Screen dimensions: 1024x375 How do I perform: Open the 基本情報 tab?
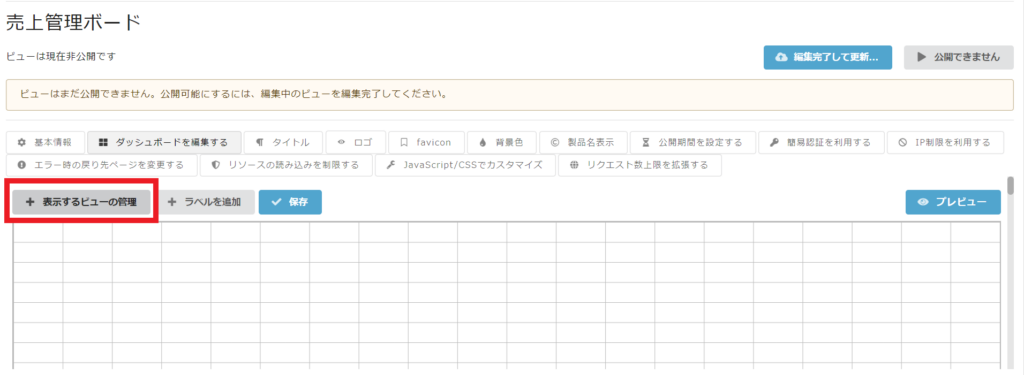point(46,142)
